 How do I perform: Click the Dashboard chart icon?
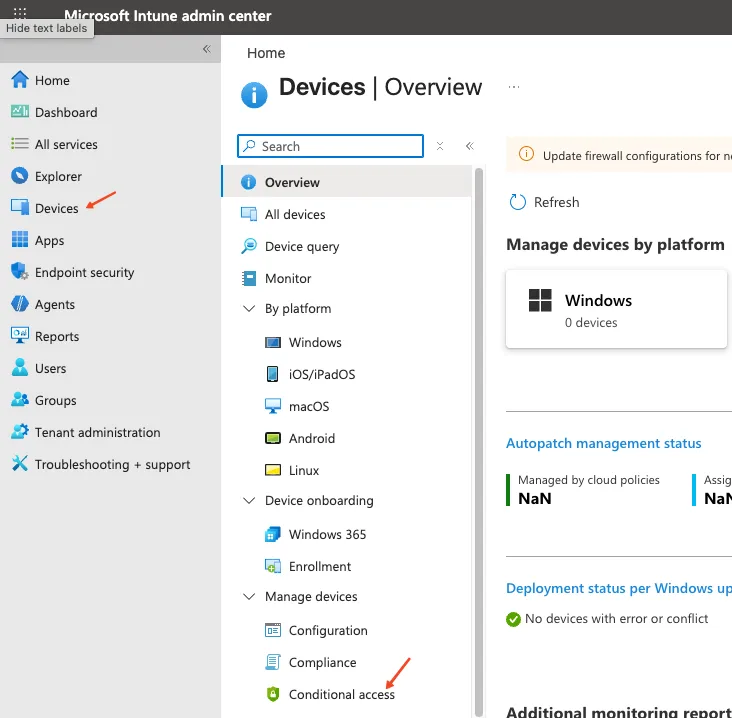(x=20, y=112)
